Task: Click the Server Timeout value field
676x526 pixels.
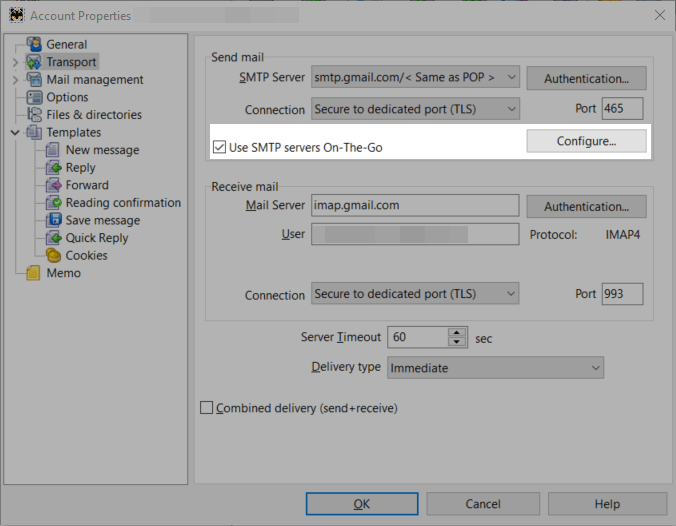Action: point(418,337)
